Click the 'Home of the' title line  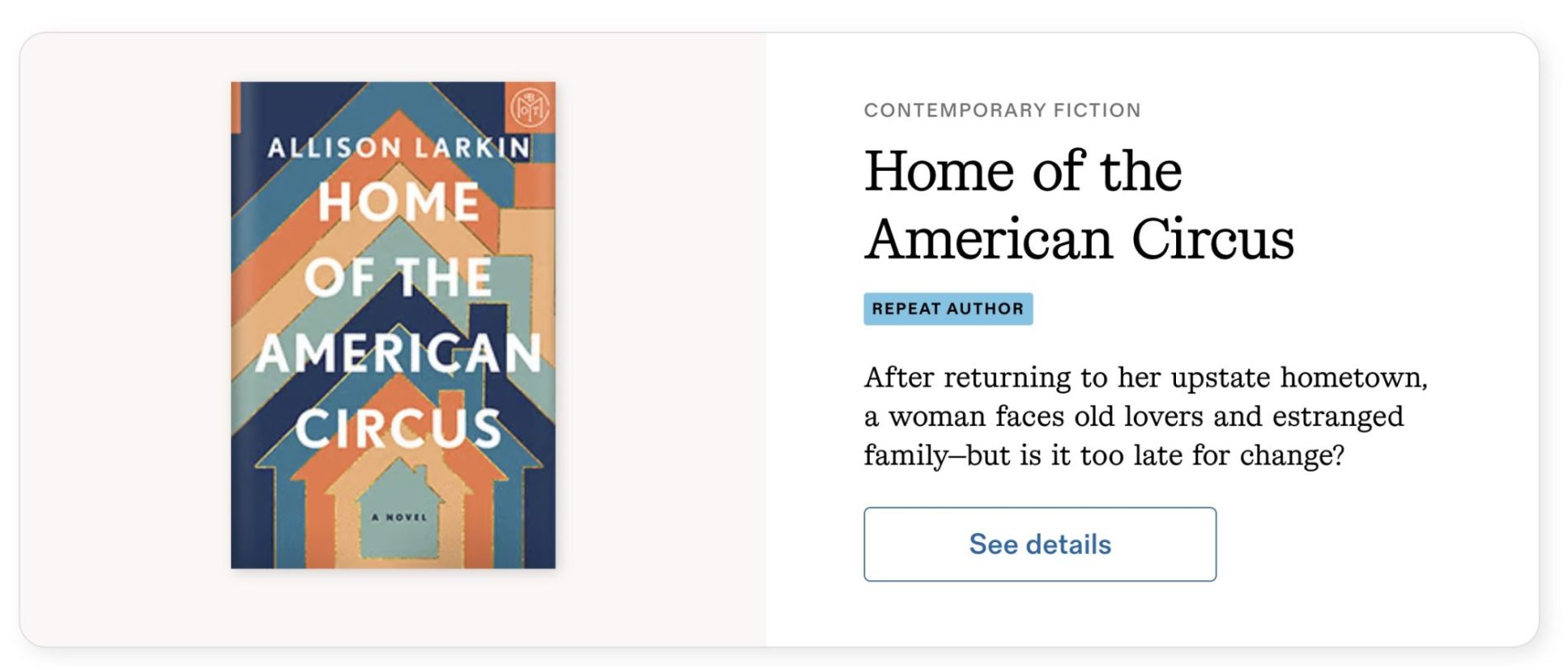1023,172
